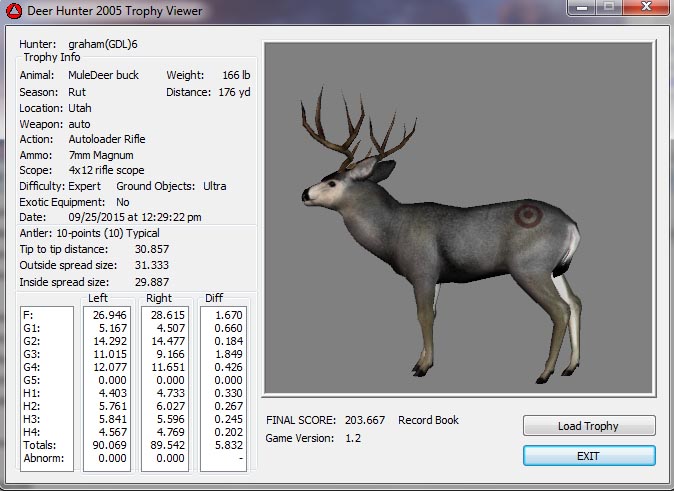
Task: Click the Record Book label
Action: 428,420
